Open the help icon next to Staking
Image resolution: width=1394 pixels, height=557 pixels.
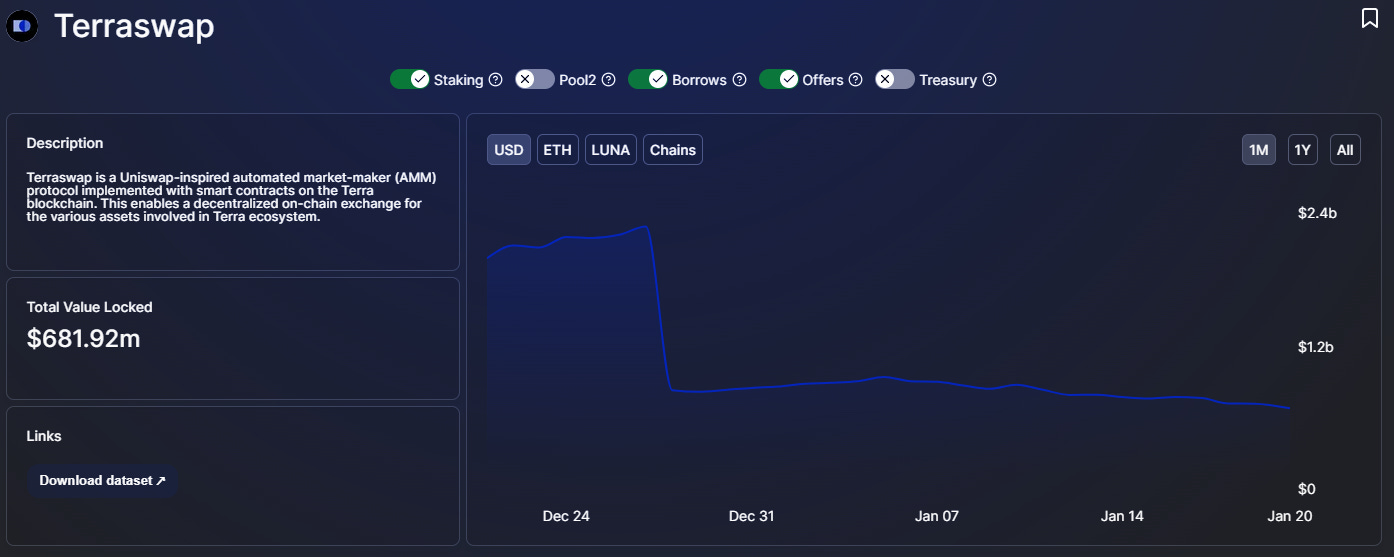tap(495, 80)
